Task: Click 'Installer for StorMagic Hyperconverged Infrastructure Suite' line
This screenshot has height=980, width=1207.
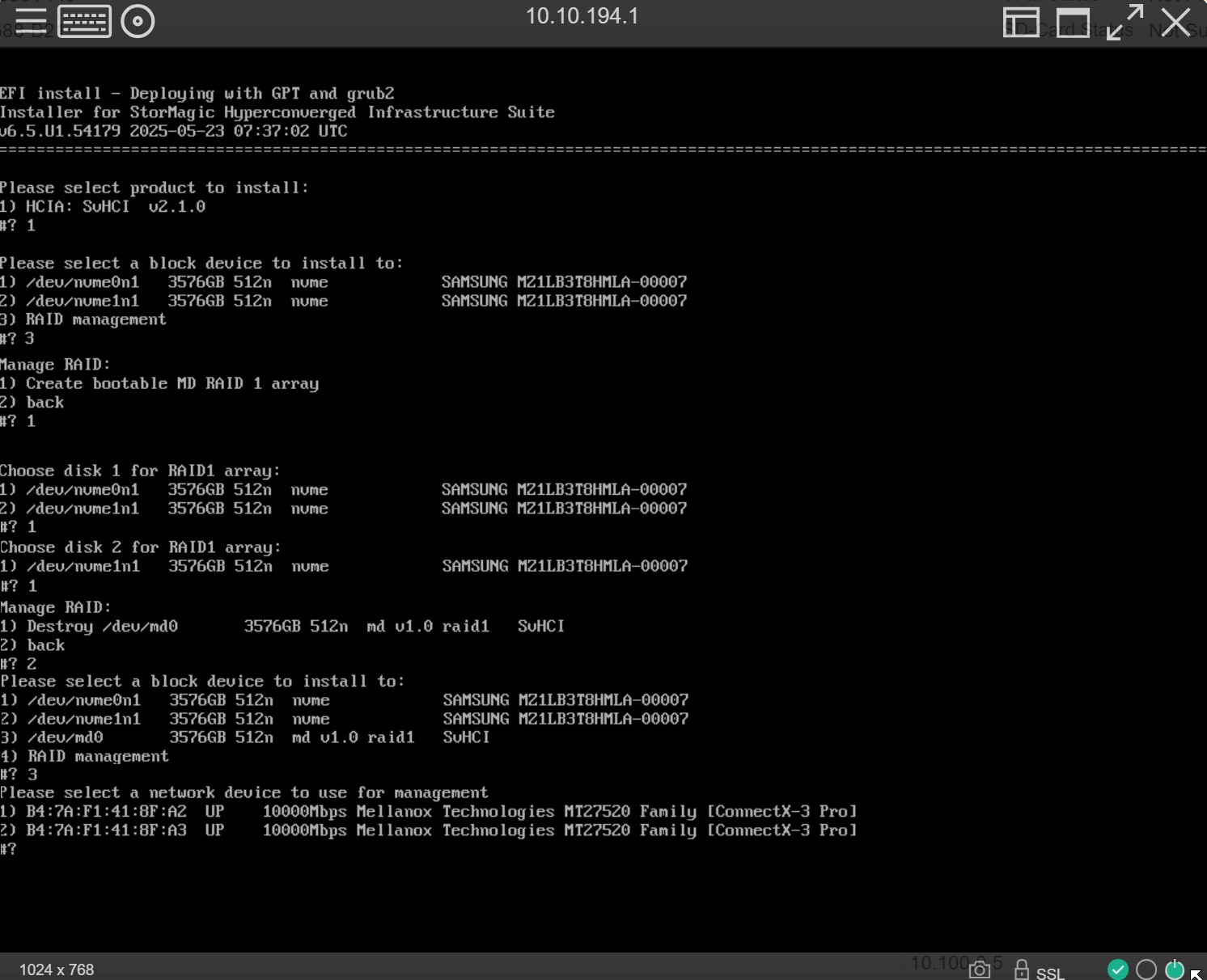Action: pyautogui.click(x=277, y=112)
